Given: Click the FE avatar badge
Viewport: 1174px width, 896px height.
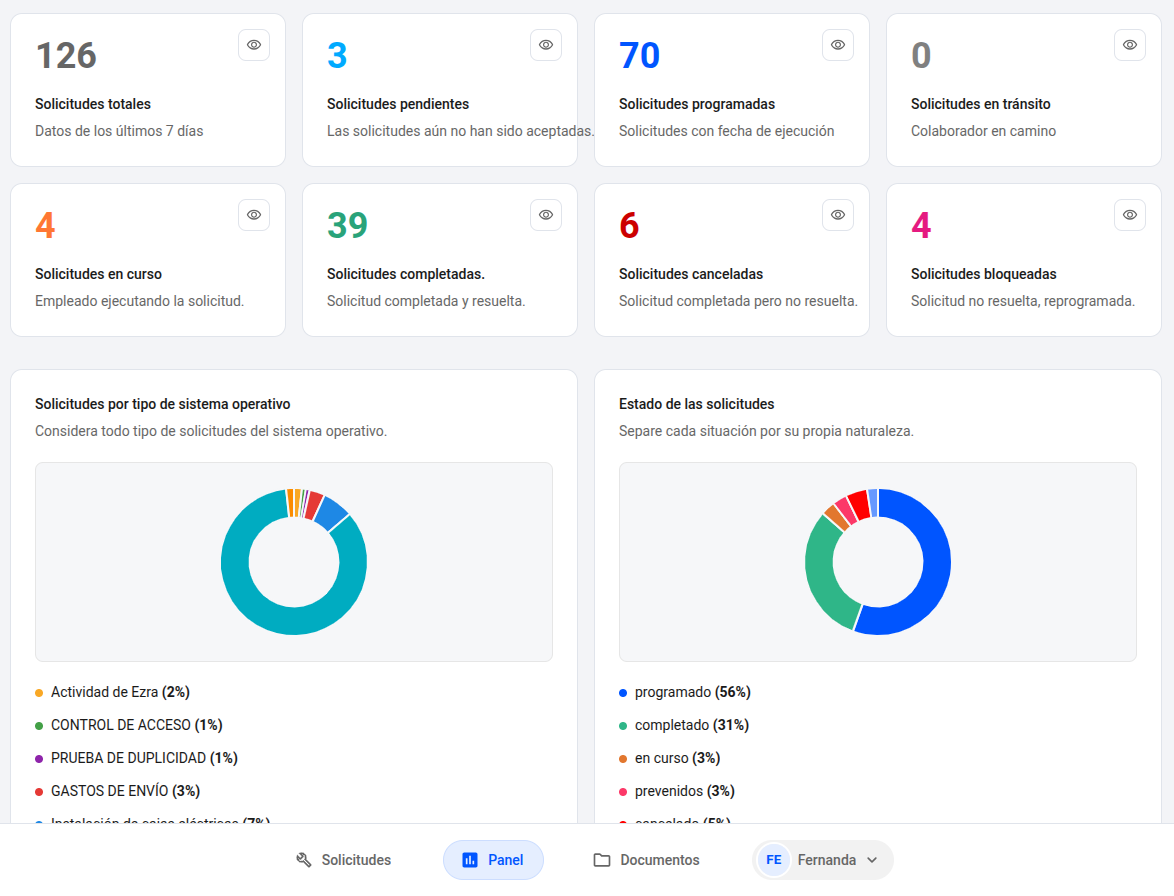Looking at the screenshot, I should coord(773,860).
